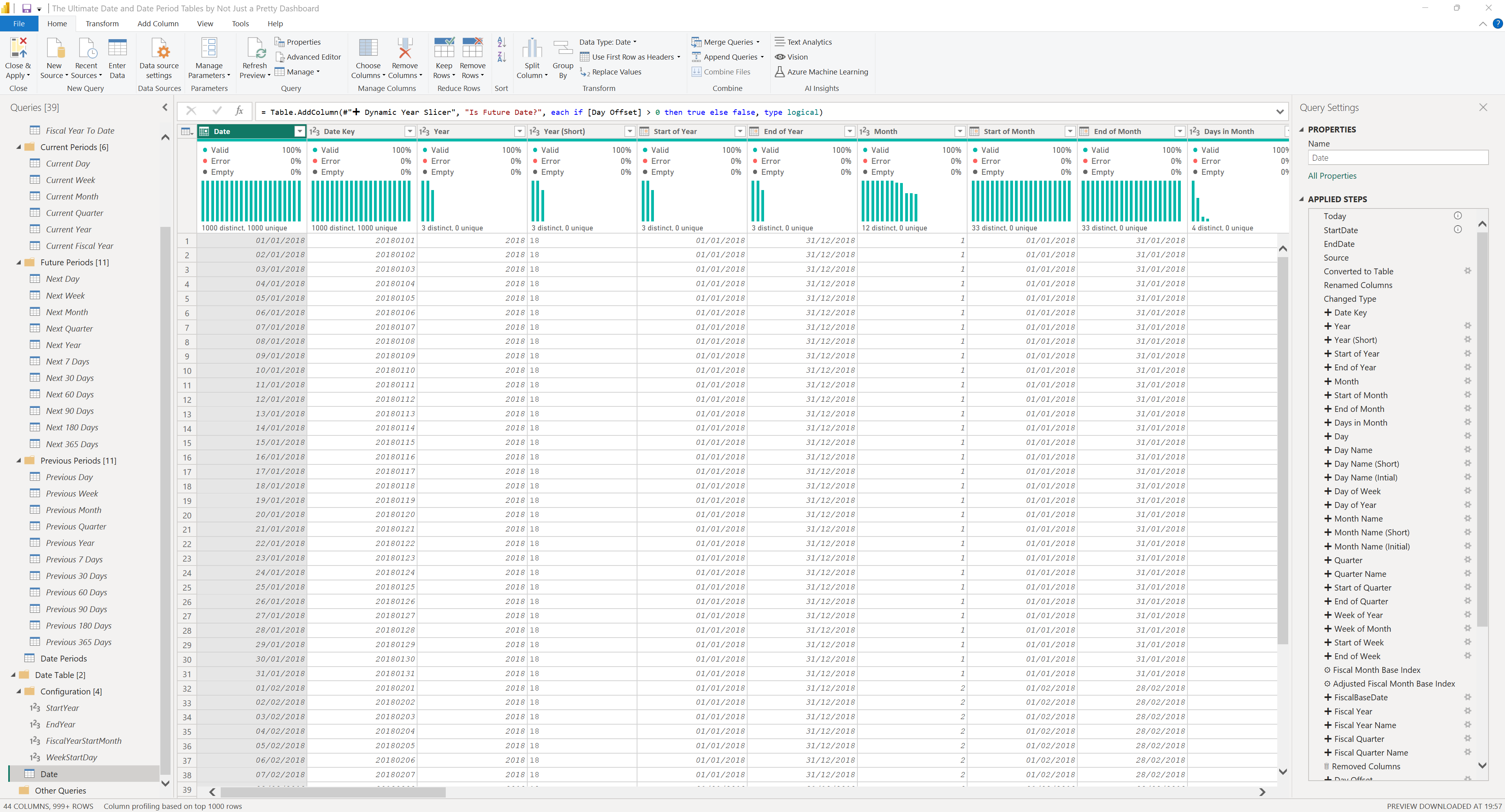The image size is (1505, 812).
Task: Open the gear settings for the Year step
Action: point(1467,326)
